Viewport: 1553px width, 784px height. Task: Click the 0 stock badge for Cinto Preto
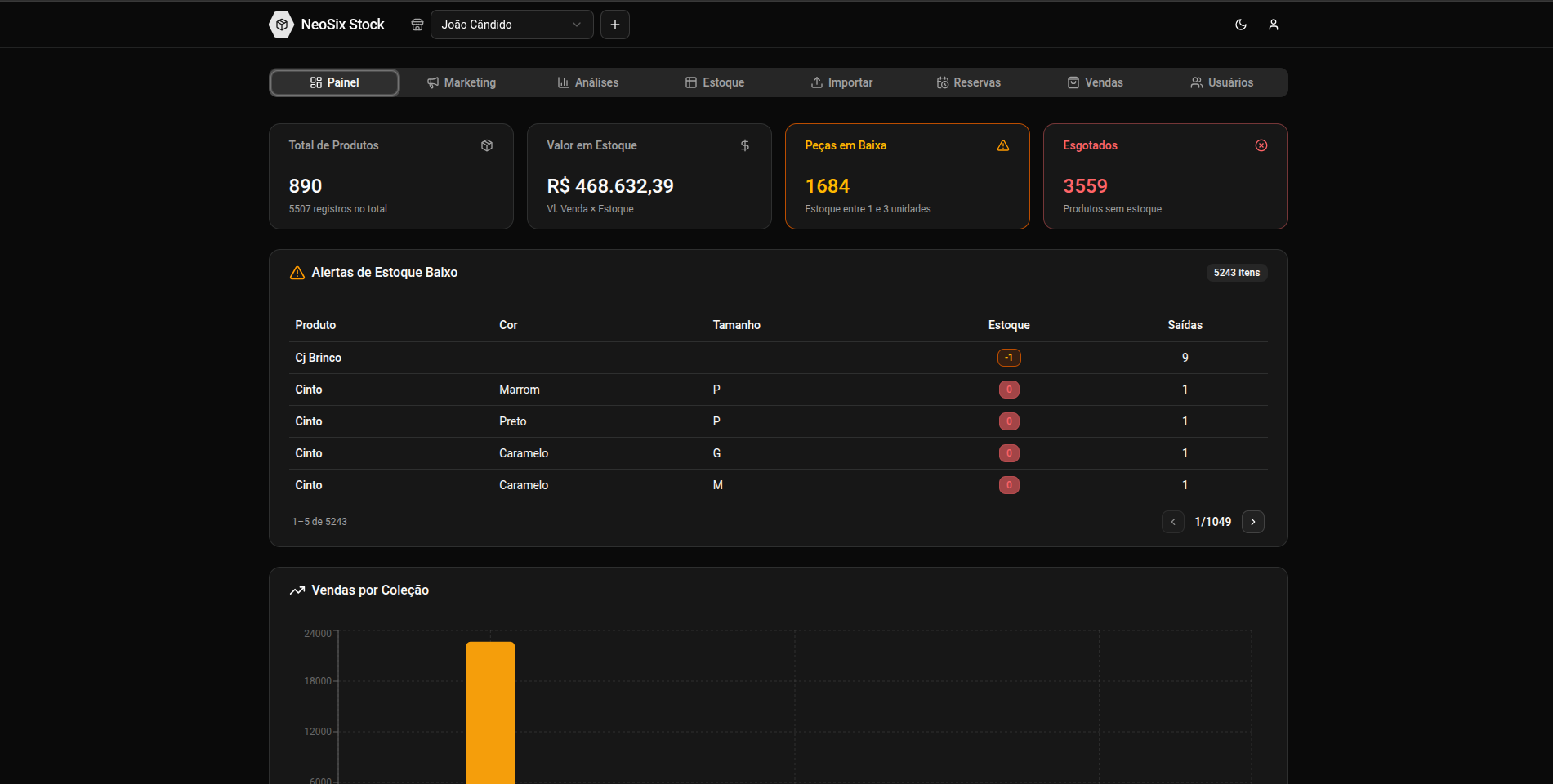tap(1009, 421)
